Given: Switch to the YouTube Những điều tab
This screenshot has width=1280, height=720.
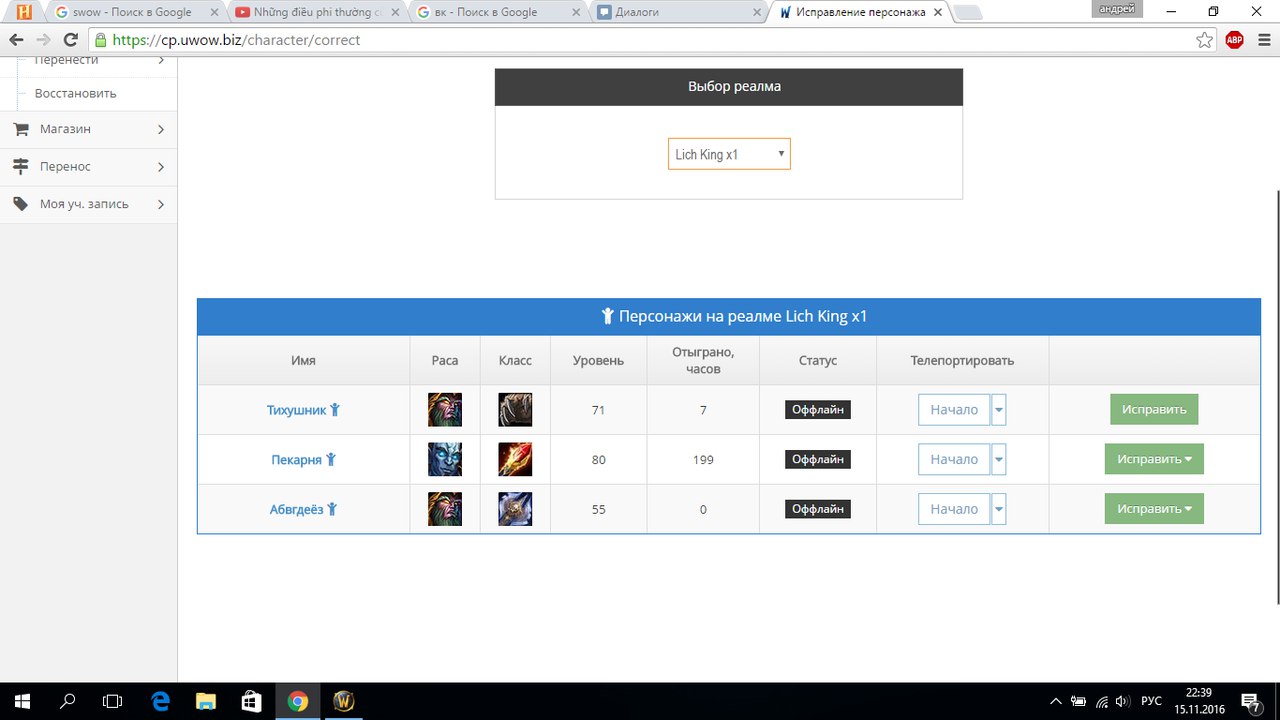Looking at the screenshot, I should coord(316,12).
